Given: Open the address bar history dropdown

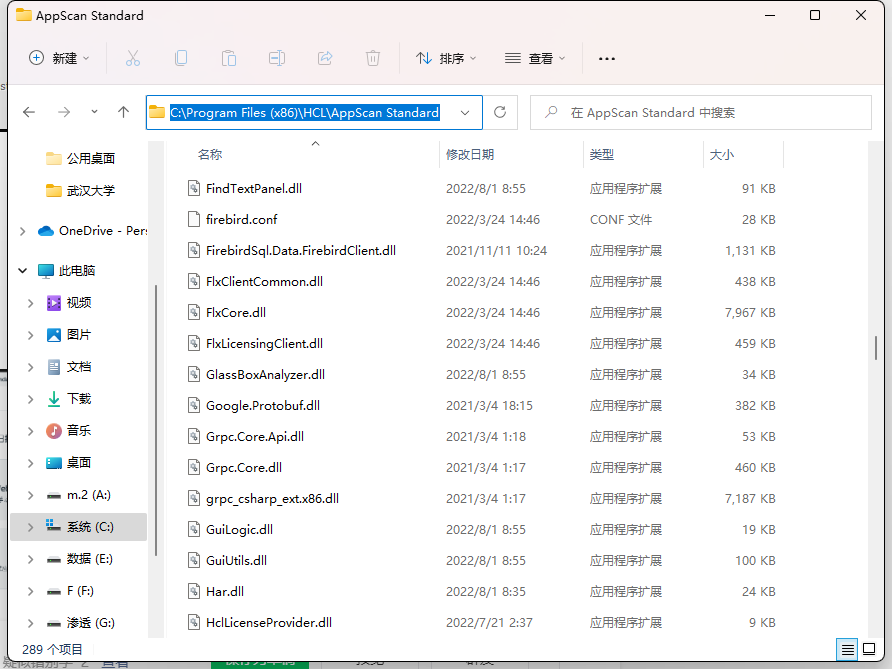Looking at the screenshot, I should 465,113.
